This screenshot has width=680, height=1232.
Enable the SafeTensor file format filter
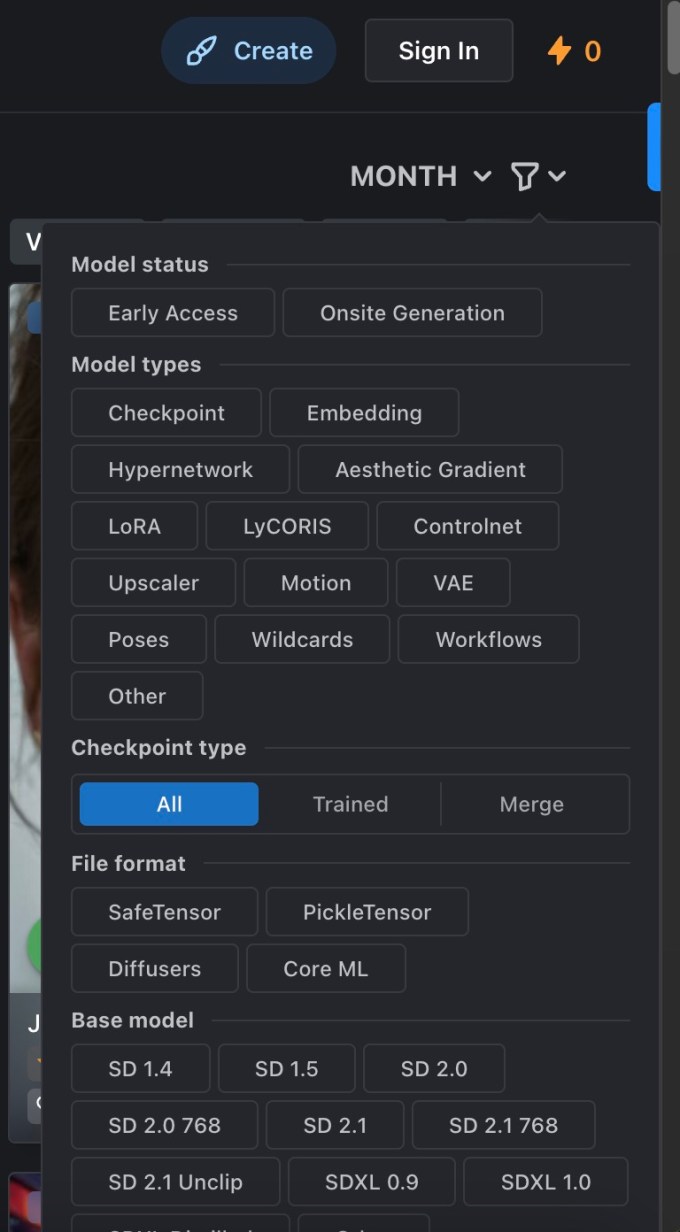point(164,912)
